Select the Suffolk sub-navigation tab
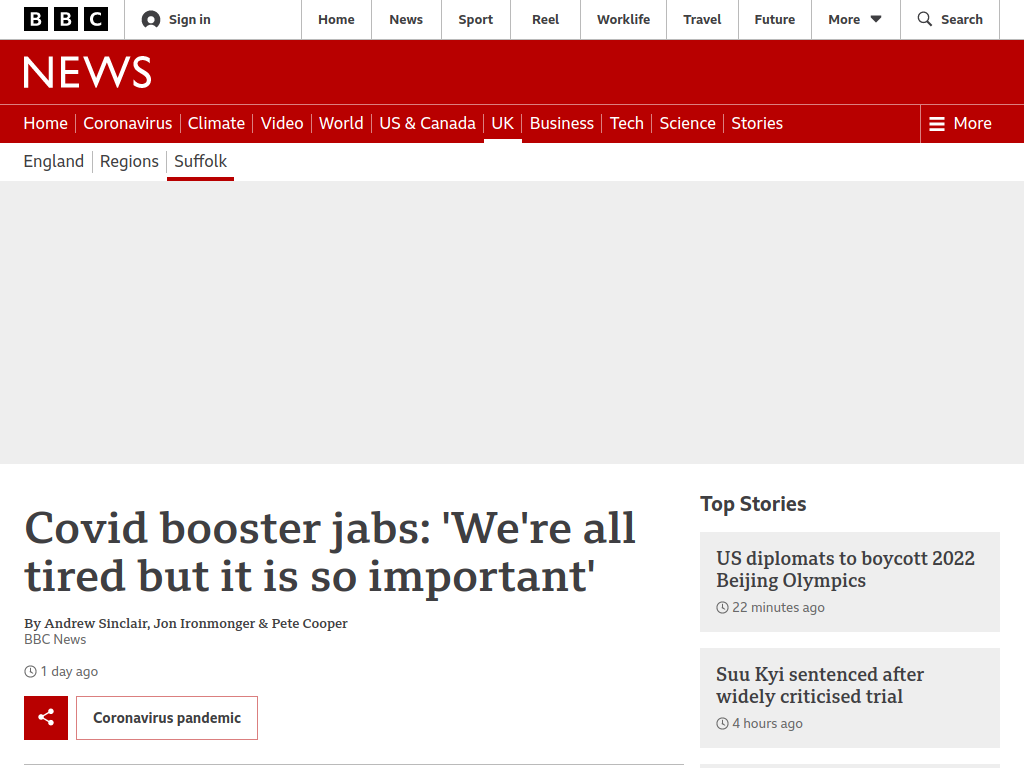 click(200, 161)
